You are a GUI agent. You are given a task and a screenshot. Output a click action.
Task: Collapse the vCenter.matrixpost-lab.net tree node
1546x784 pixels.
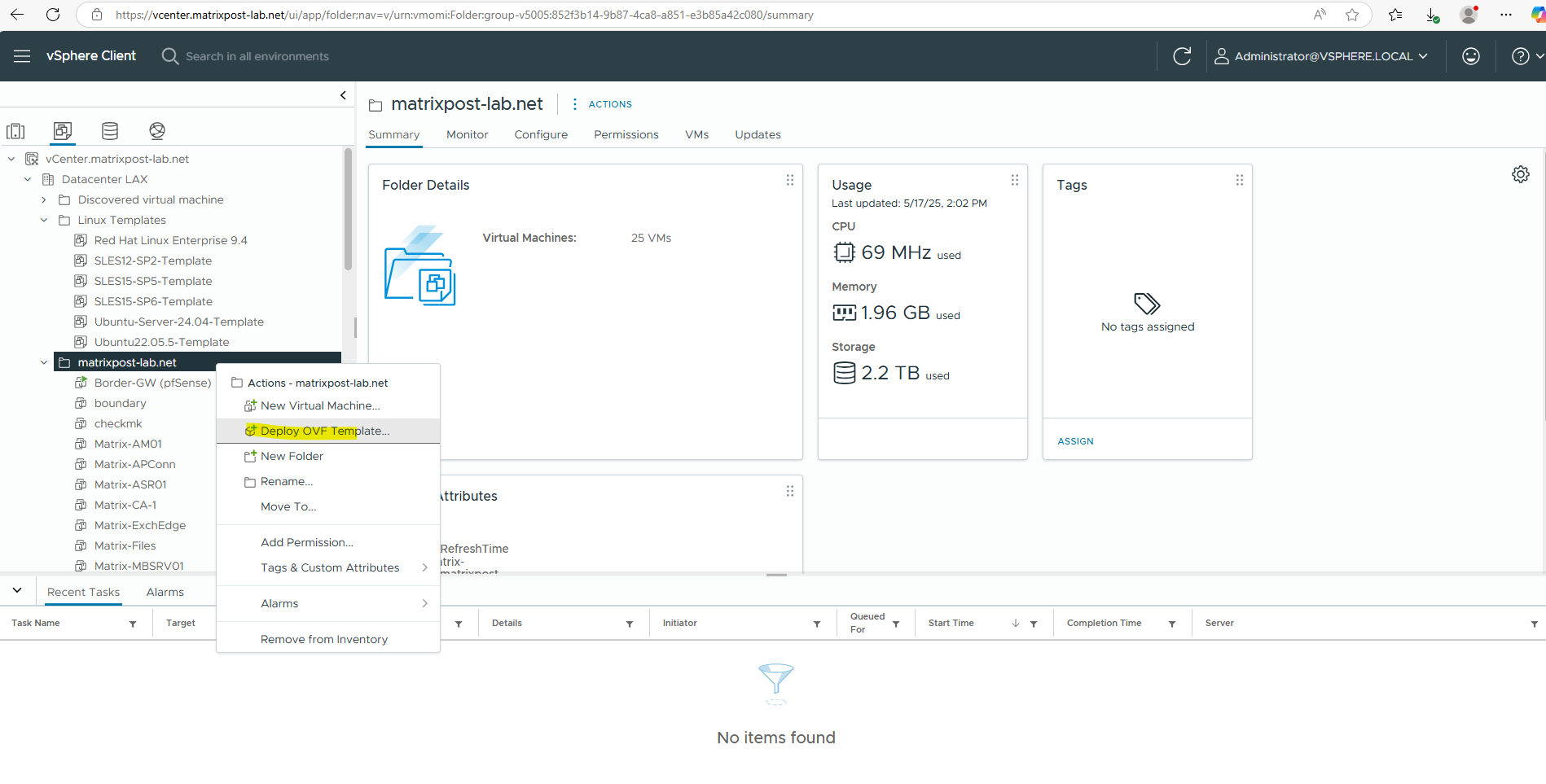(11, 159)
